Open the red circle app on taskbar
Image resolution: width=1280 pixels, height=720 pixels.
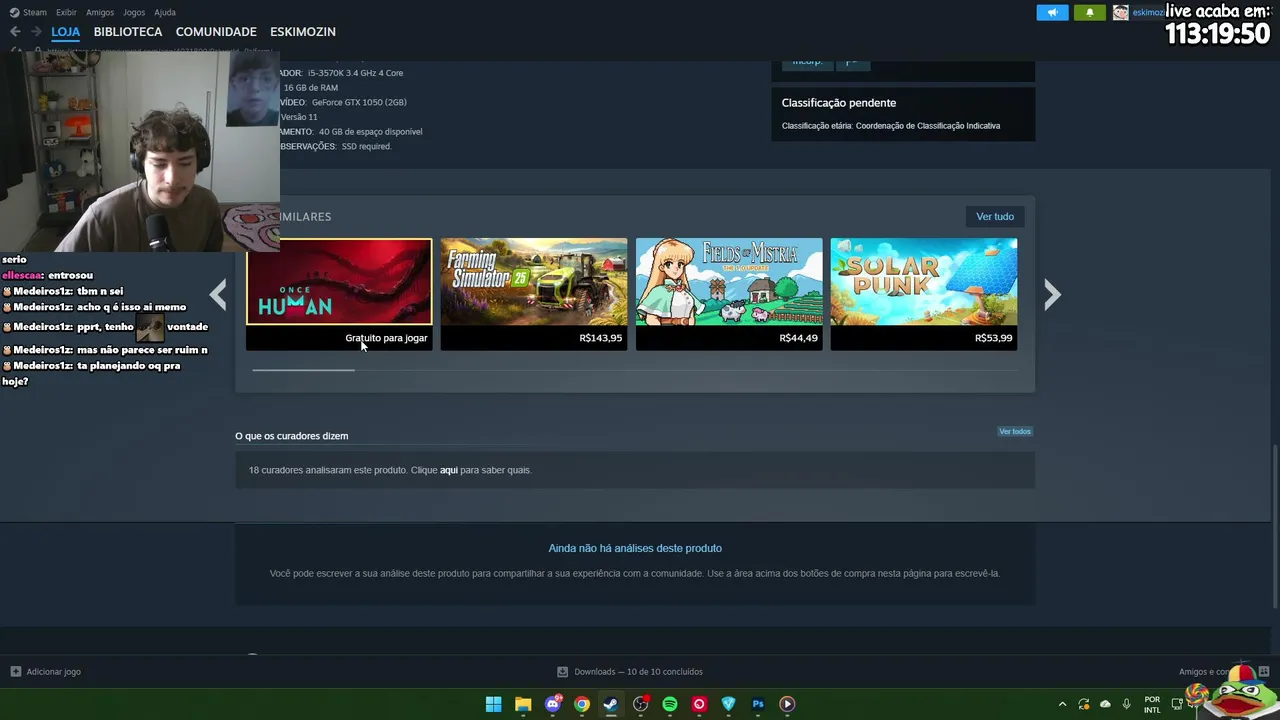[x=699, y=704]
